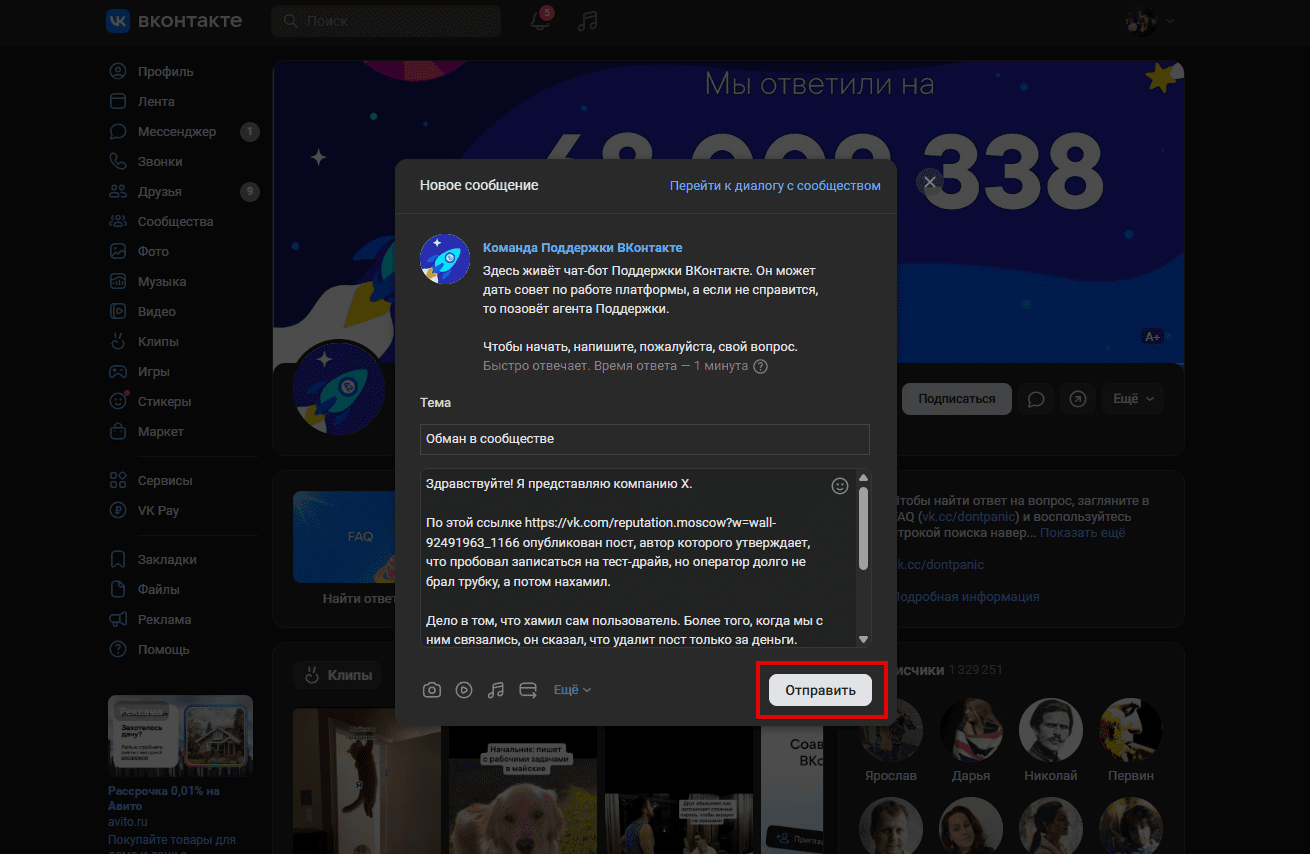Click the Файлы document icon
The height and width of the screenshot is (854, 1310).
click(x=118, y=589)
